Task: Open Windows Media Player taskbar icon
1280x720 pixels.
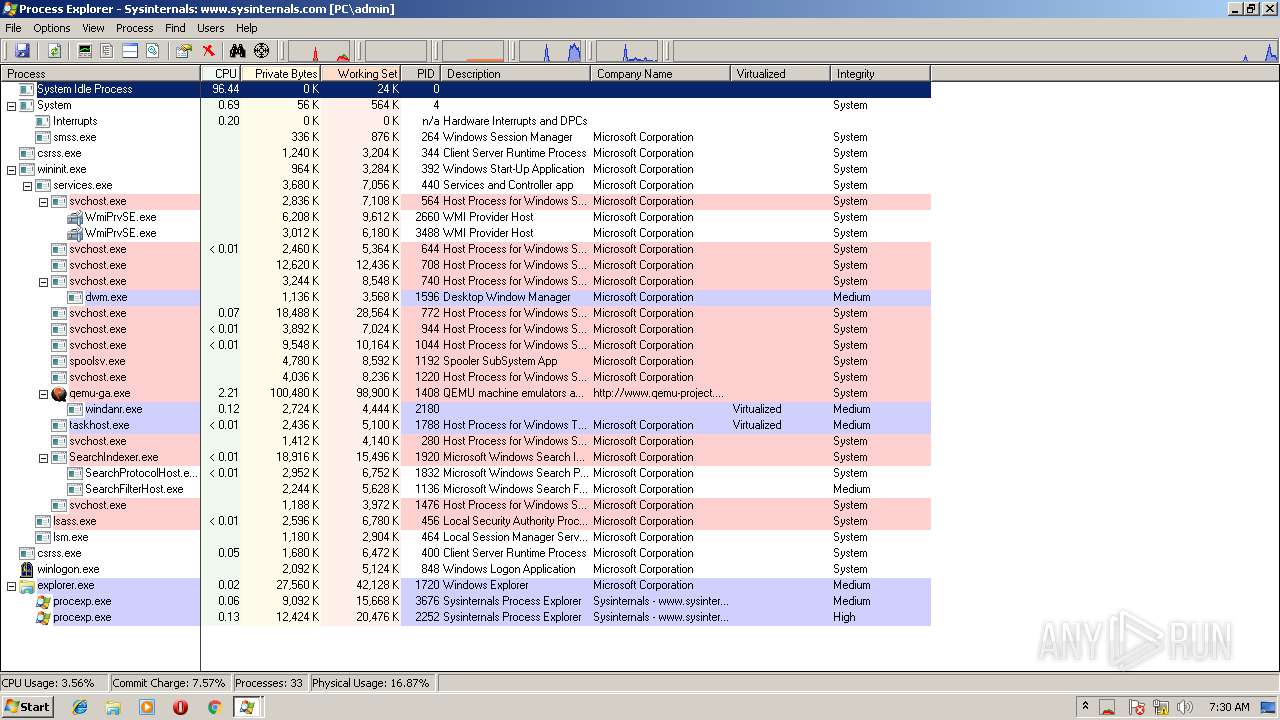Action: click(x=147, y=707)
